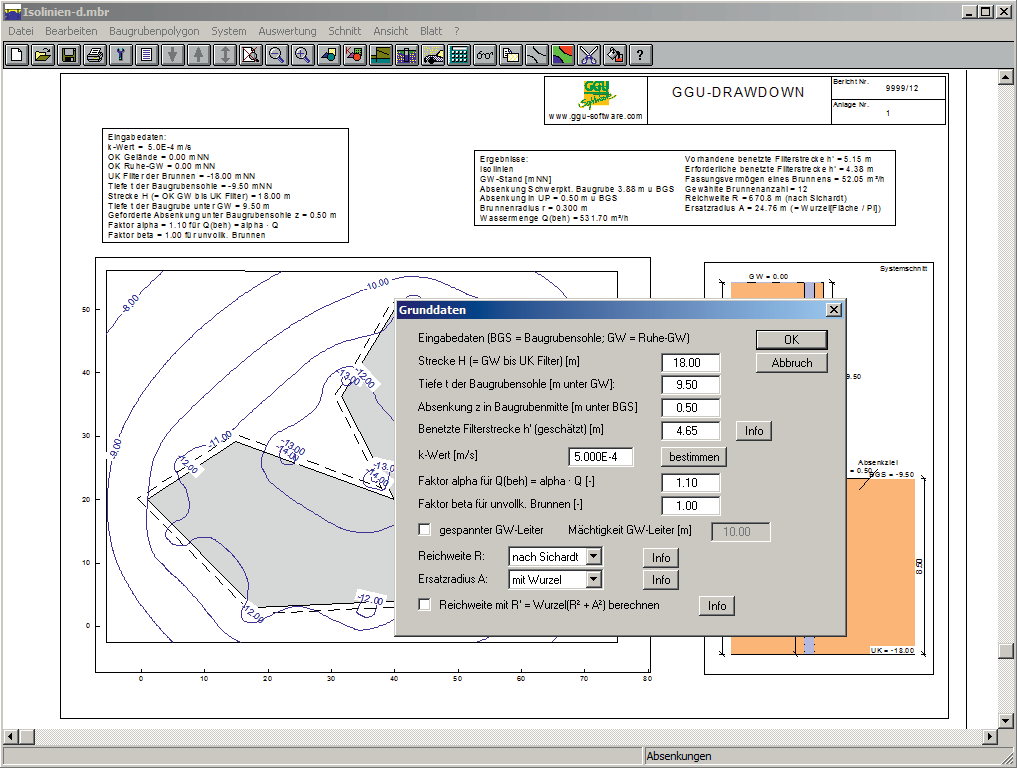Click the paint bucket toolbar icon
This screenshot has width=1017, height=768.
(614, 55)
